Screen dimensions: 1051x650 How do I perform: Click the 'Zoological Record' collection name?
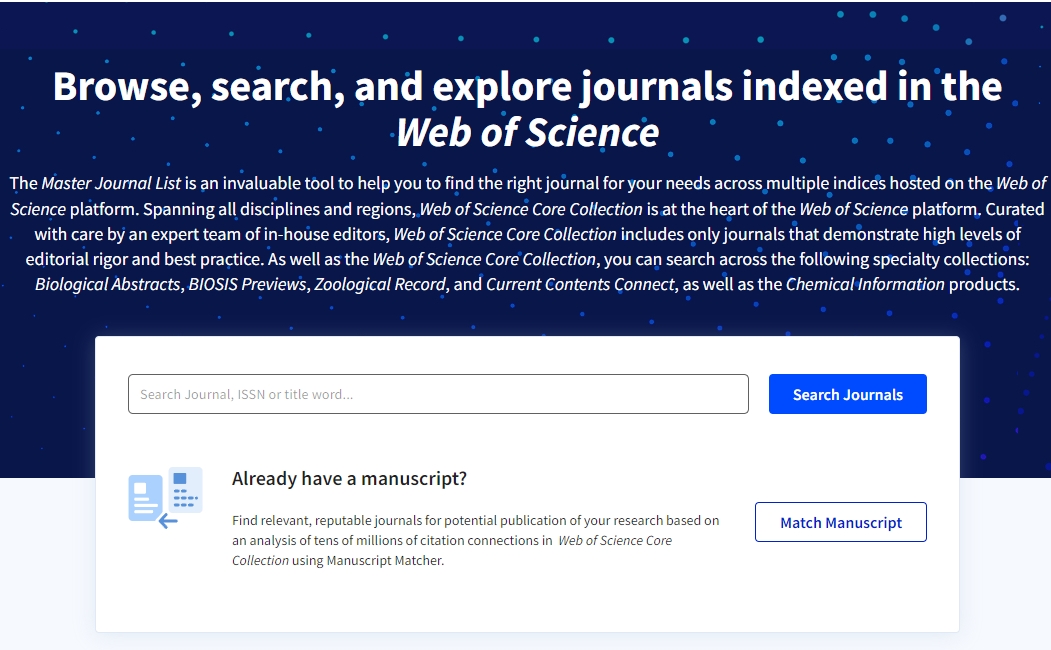point(380,284)
